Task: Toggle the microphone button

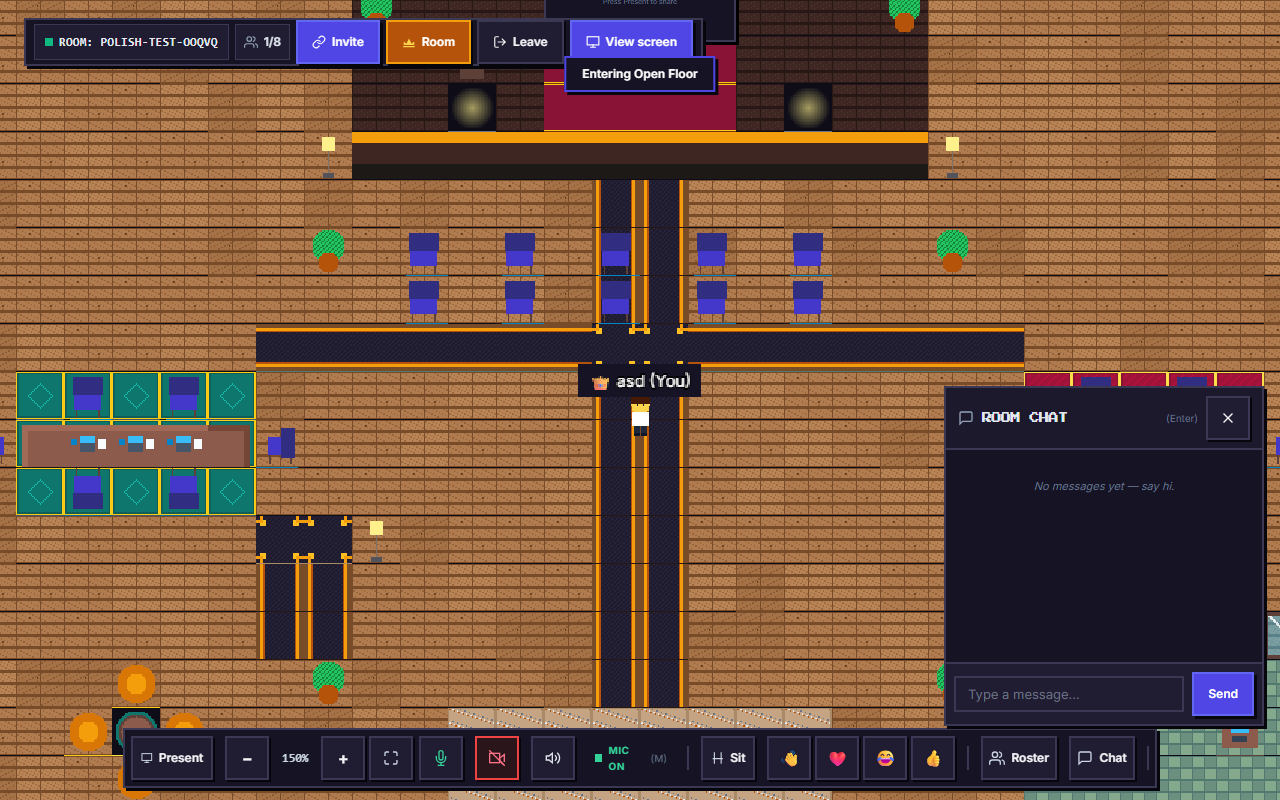Action: click(441, 758)
